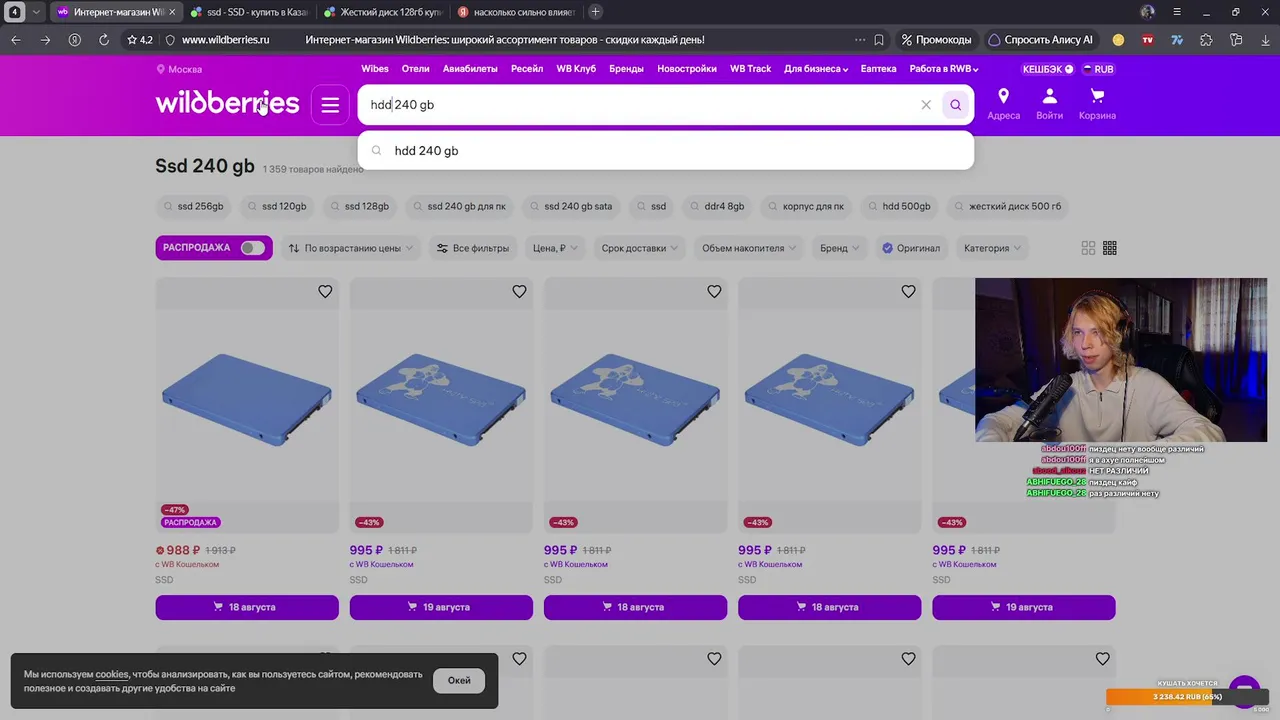The height and width of the screenshot is (720, 1280).
Task: Open Адреса pickup points icon
Action: point(1004,104)
